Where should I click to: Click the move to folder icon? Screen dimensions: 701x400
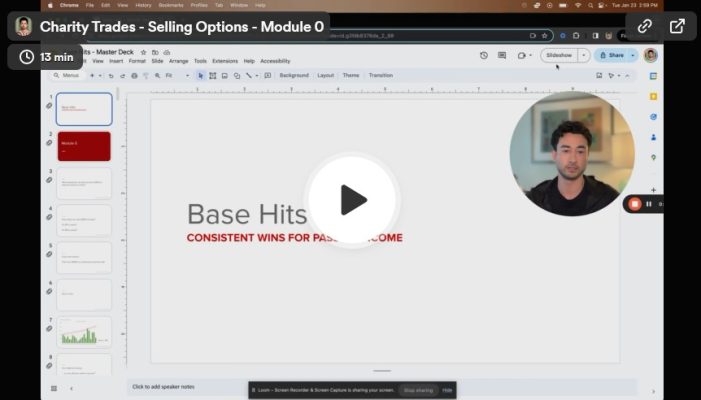coord(155,52)
